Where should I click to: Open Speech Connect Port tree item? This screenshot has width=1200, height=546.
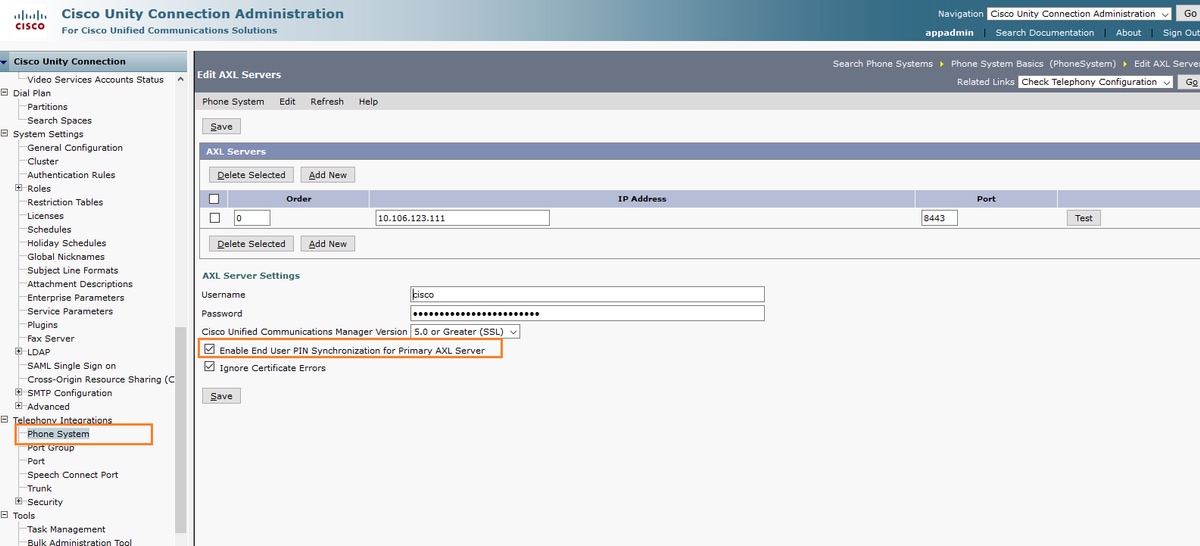[x=73, y=475]
